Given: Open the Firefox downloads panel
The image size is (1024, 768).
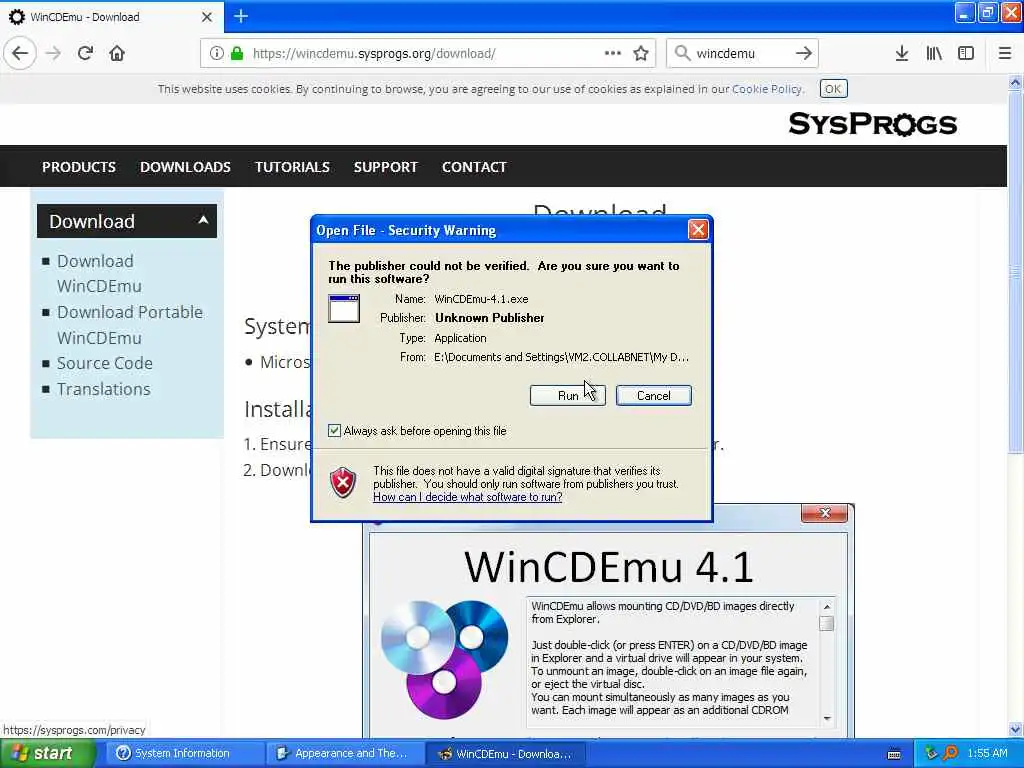Looking at the screenshot, I should point(901,53).
